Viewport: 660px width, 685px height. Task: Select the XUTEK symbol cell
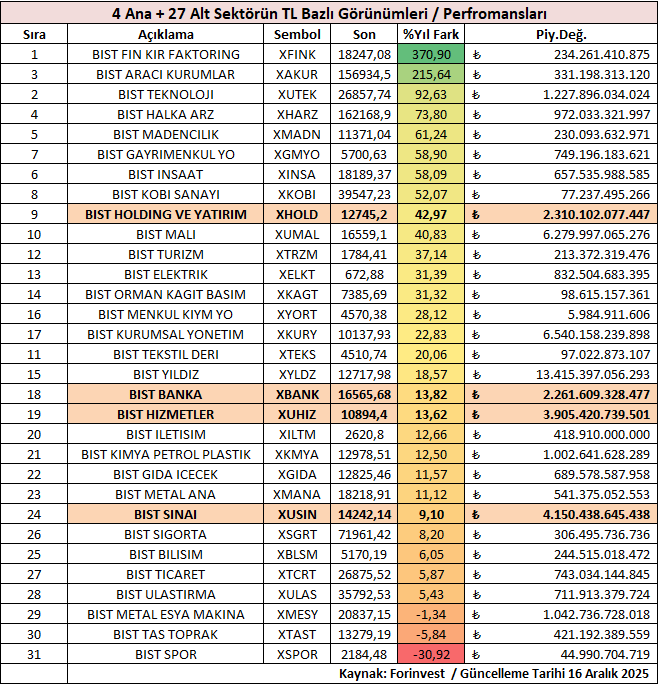point(297,94)
